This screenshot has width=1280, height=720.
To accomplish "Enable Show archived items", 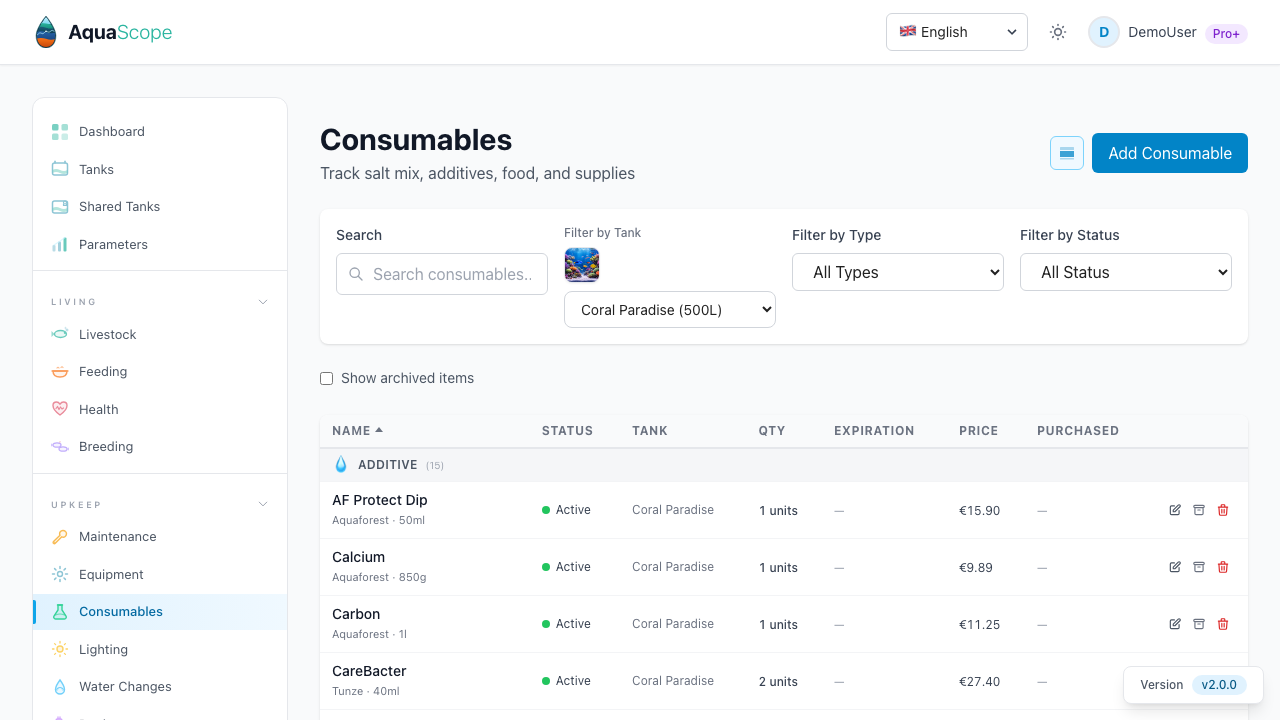I will pyautogui.click(x=326, y=378).
